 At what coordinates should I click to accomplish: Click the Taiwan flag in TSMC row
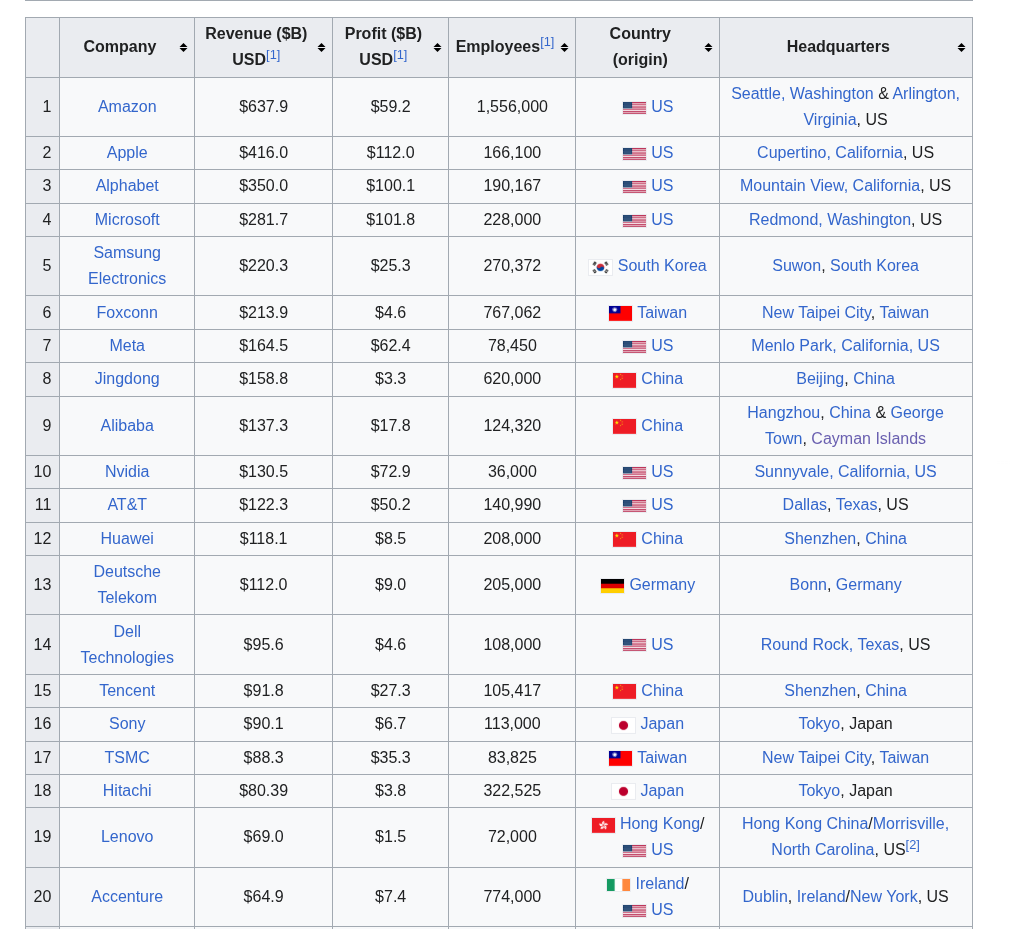coord(620,759)
